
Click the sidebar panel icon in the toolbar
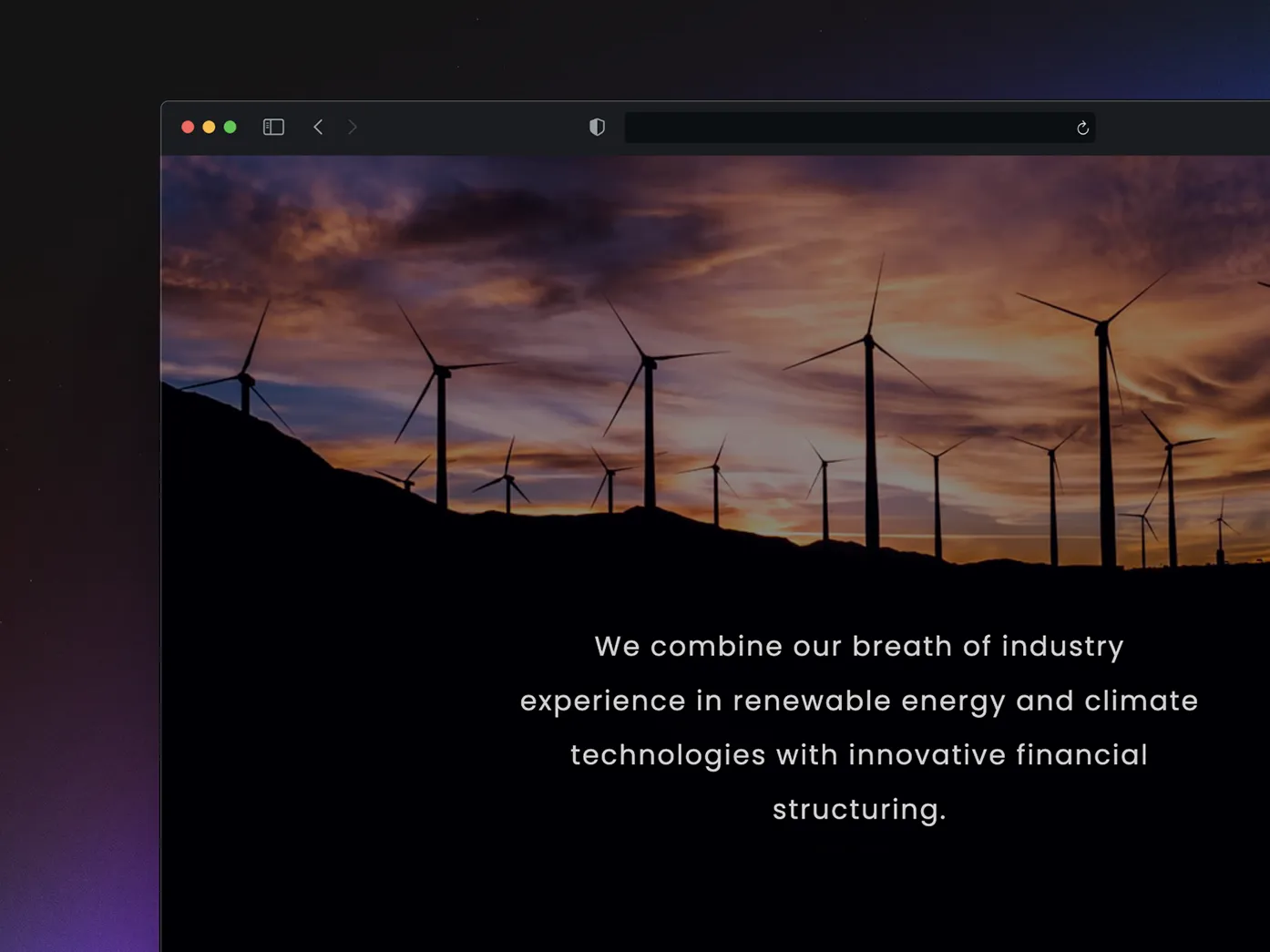273,127
